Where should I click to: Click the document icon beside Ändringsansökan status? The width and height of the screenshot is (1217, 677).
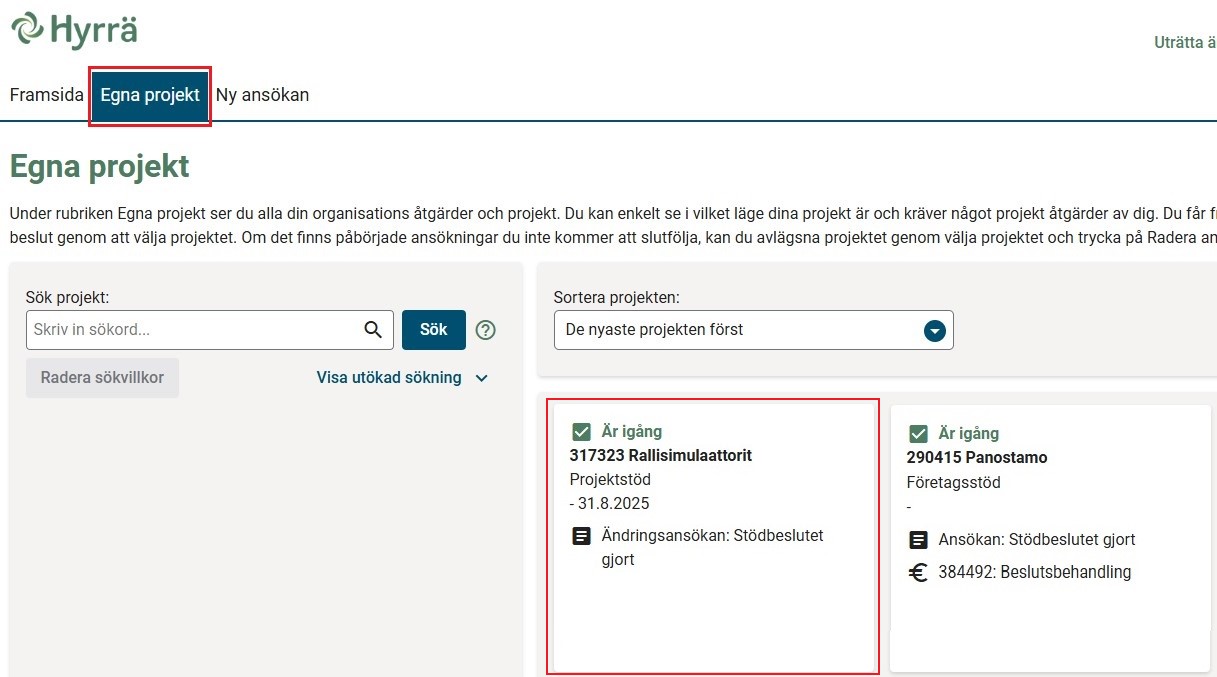(581, 536)
